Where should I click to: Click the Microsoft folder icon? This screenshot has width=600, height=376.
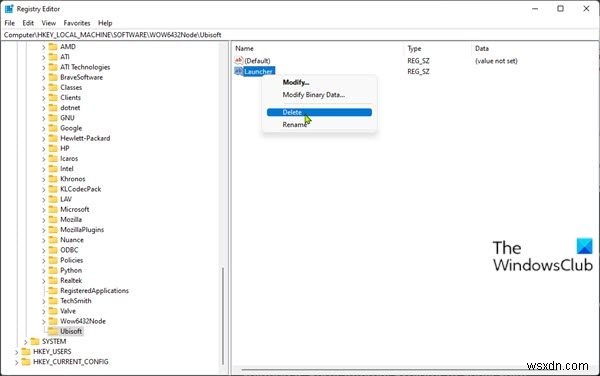[x=53, y=209]
